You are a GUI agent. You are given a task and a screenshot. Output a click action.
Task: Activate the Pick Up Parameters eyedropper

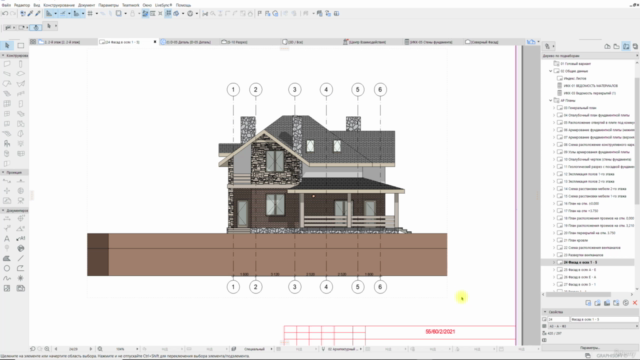click(x=30, y=13)
